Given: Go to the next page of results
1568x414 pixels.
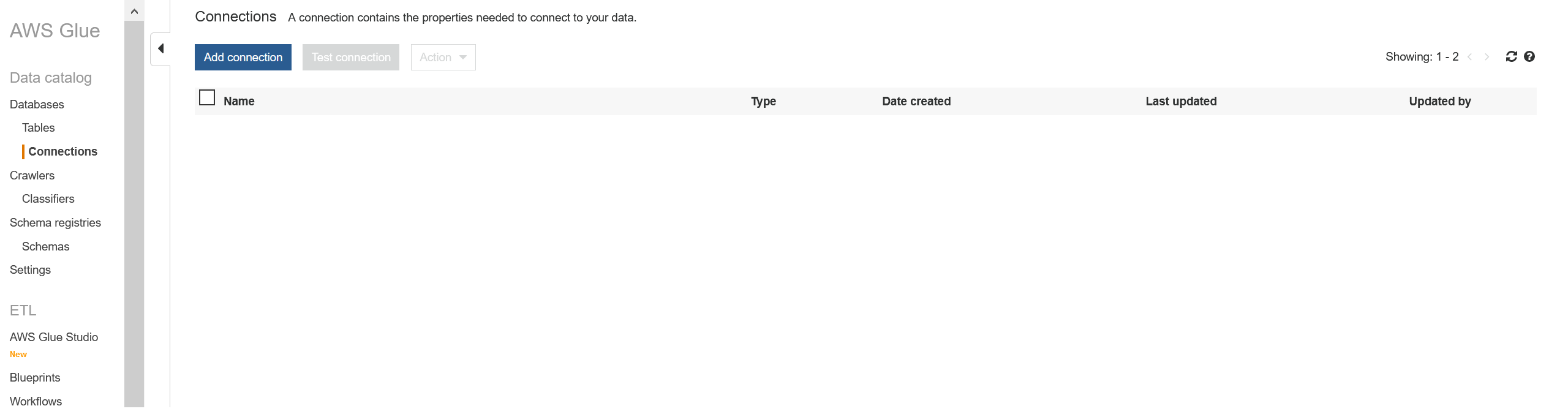Looking at the screenshot, I should point(1487,57).
